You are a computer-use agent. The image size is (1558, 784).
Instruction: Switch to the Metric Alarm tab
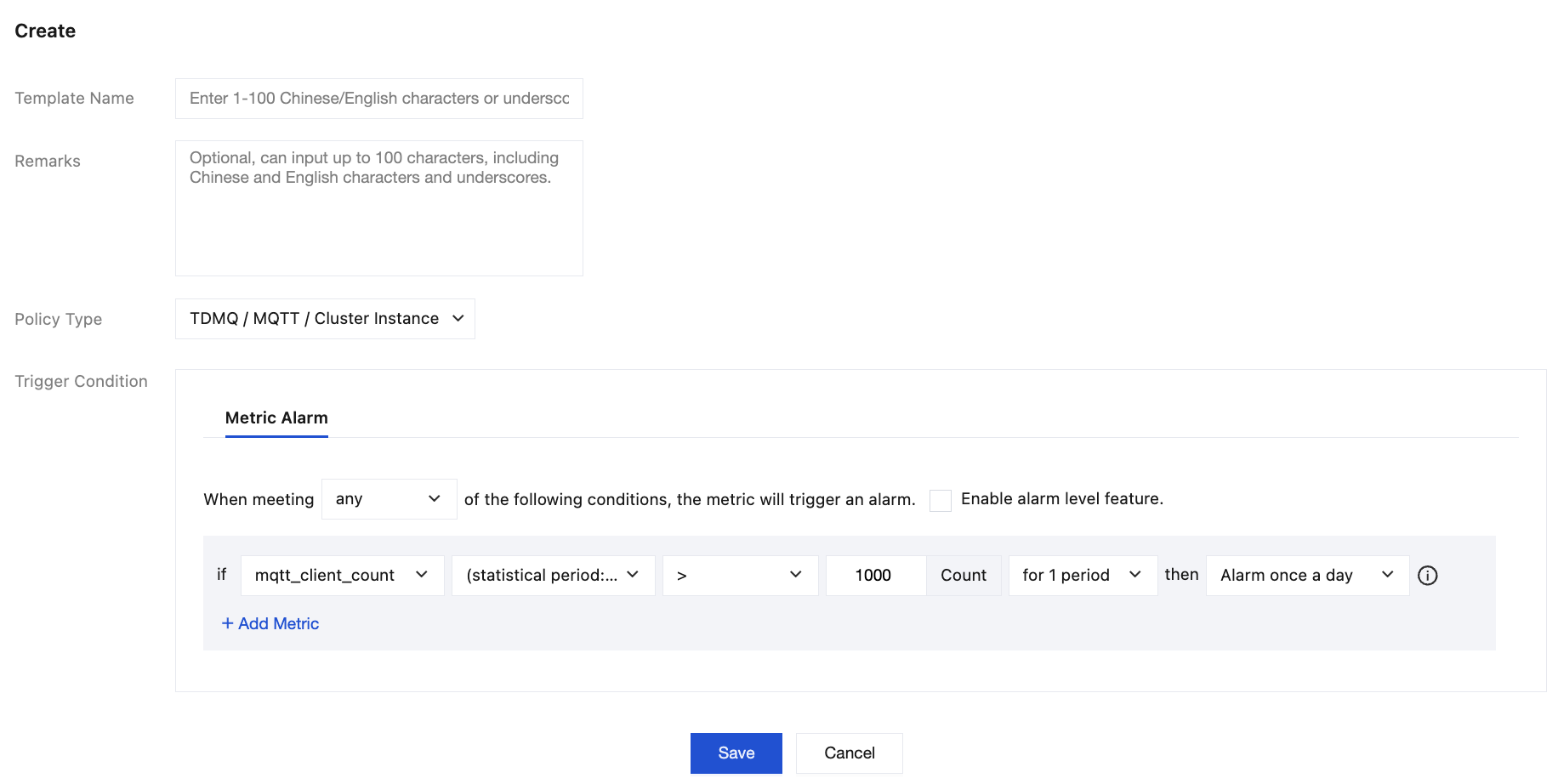(276, 418)
